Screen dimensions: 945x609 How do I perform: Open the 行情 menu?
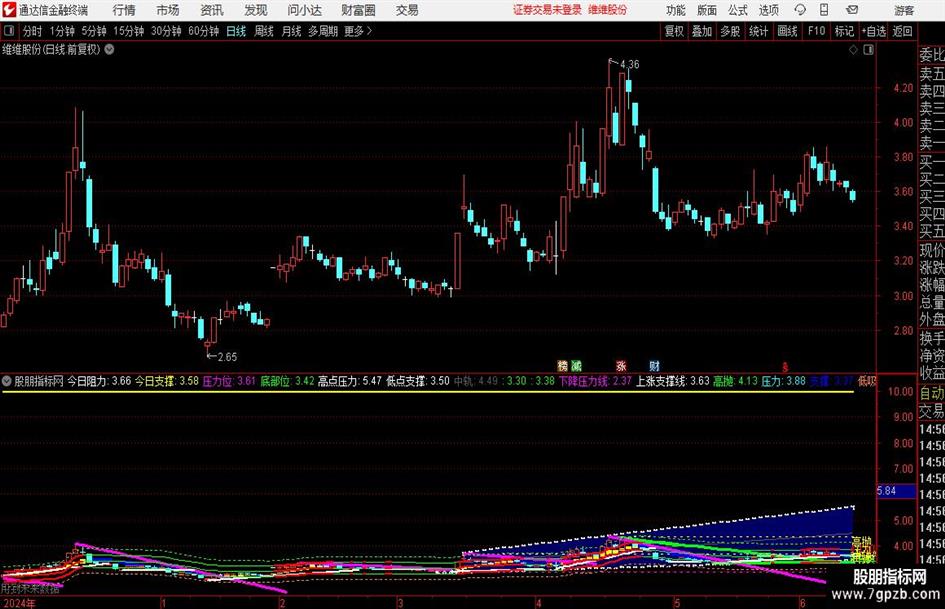[124, 10]
